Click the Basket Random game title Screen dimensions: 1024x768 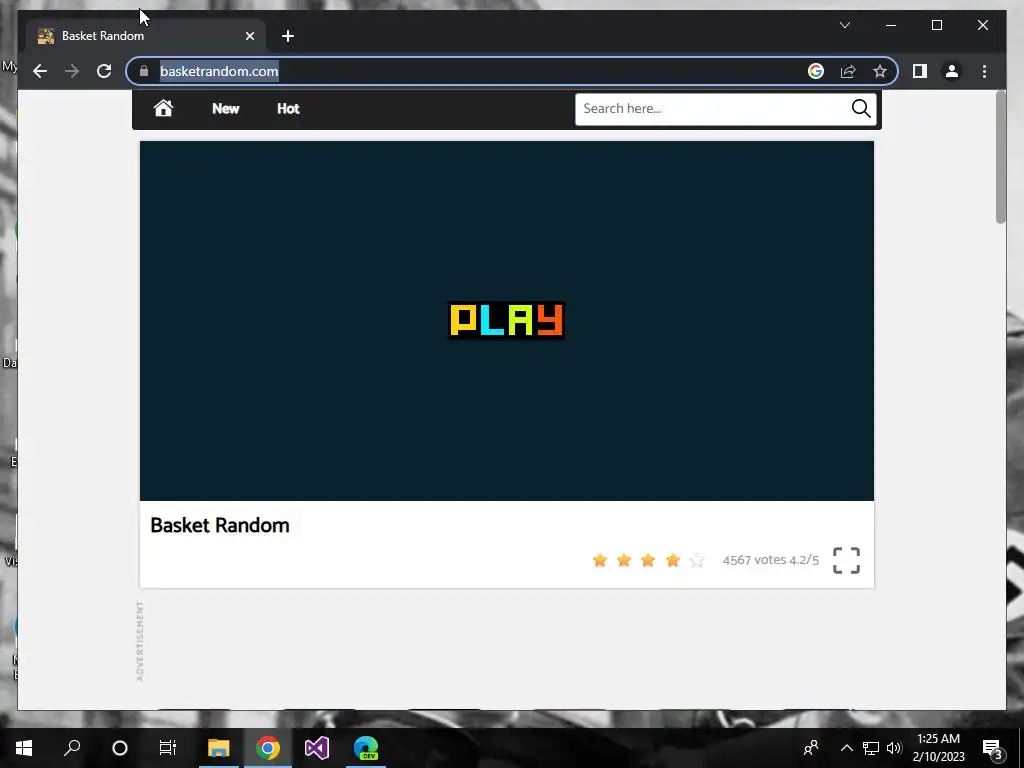click(219, 525)
